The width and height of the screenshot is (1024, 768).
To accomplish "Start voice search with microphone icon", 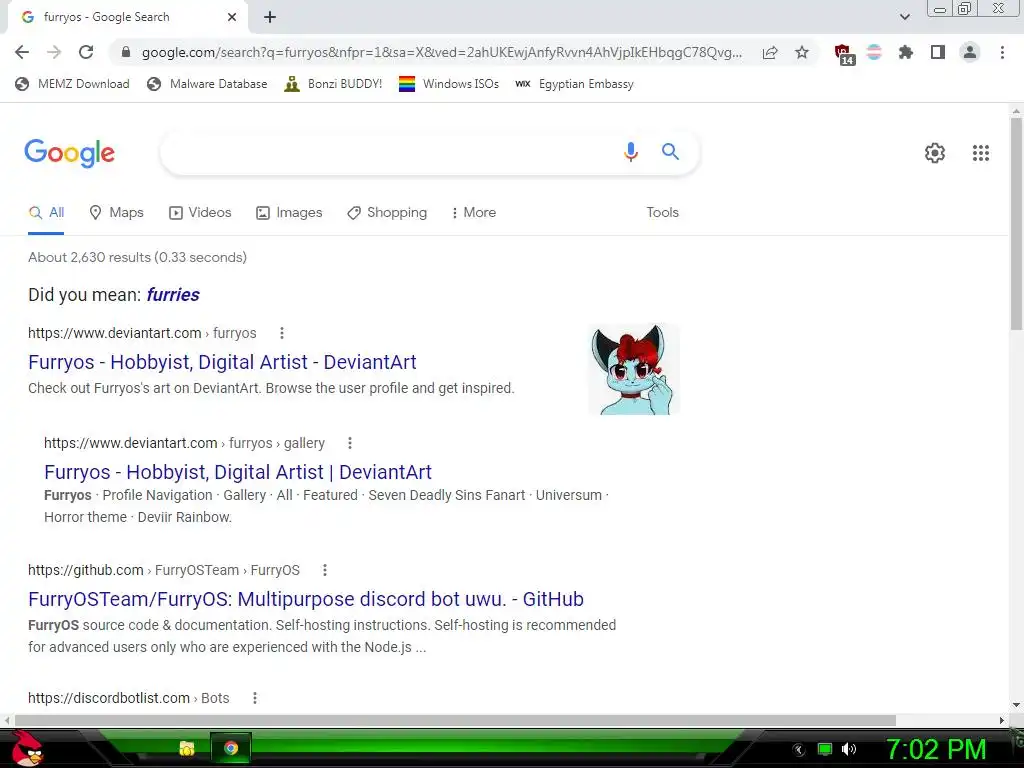I will [630, 152].
